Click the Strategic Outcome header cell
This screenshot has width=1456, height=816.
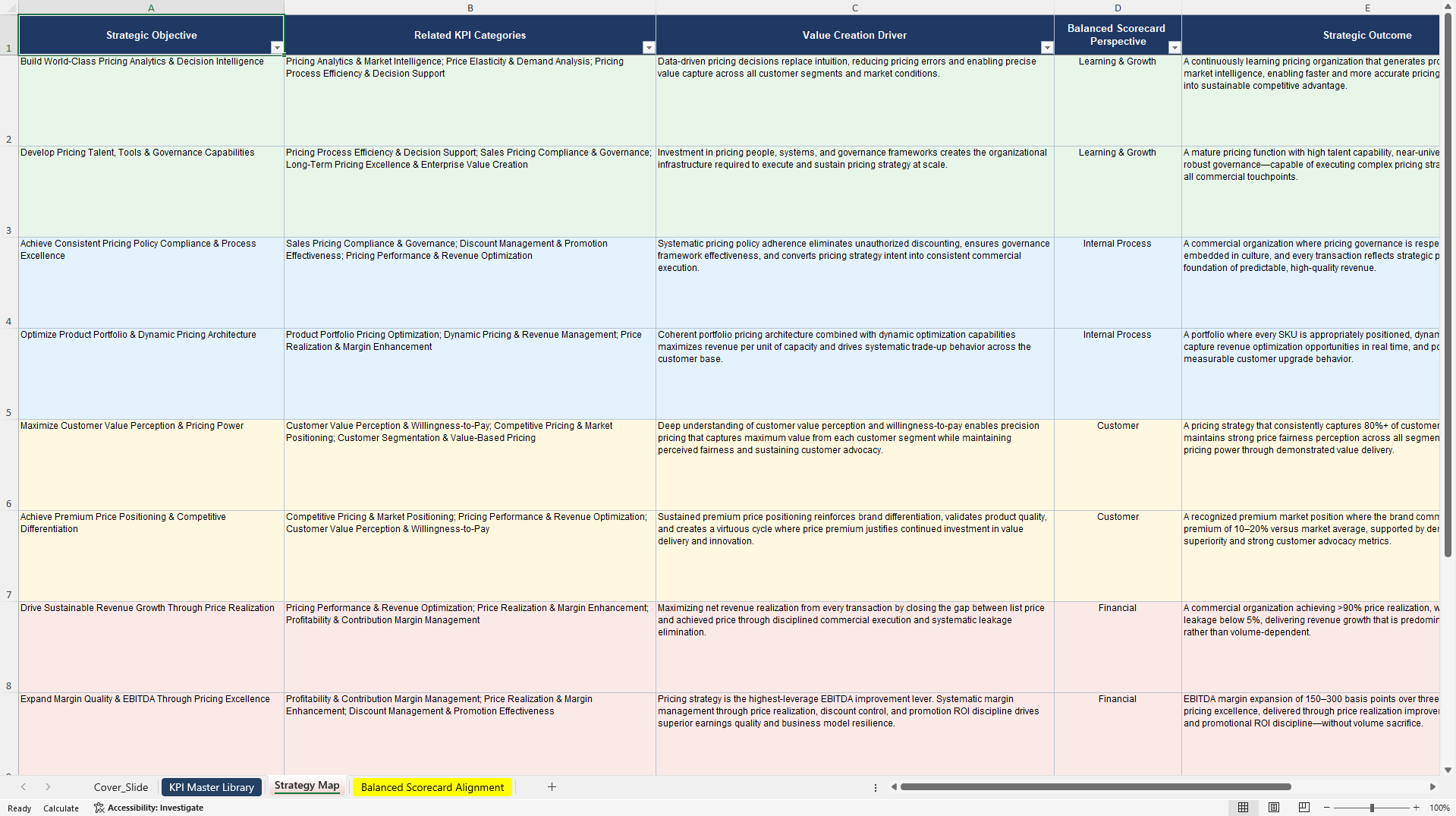[1310, 35]
